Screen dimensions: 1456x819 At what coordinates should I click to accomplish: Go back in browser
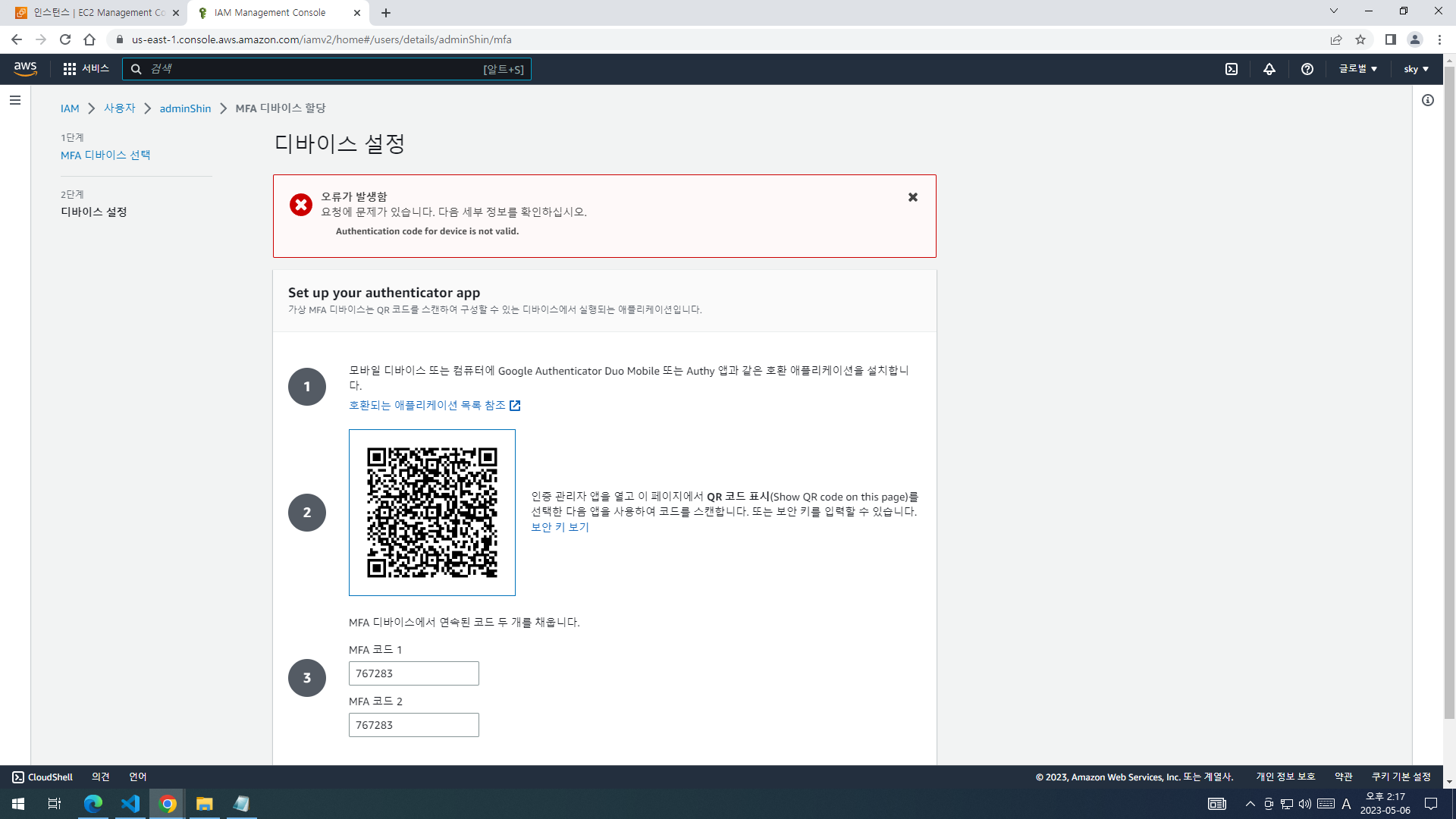tap(17, 39)
